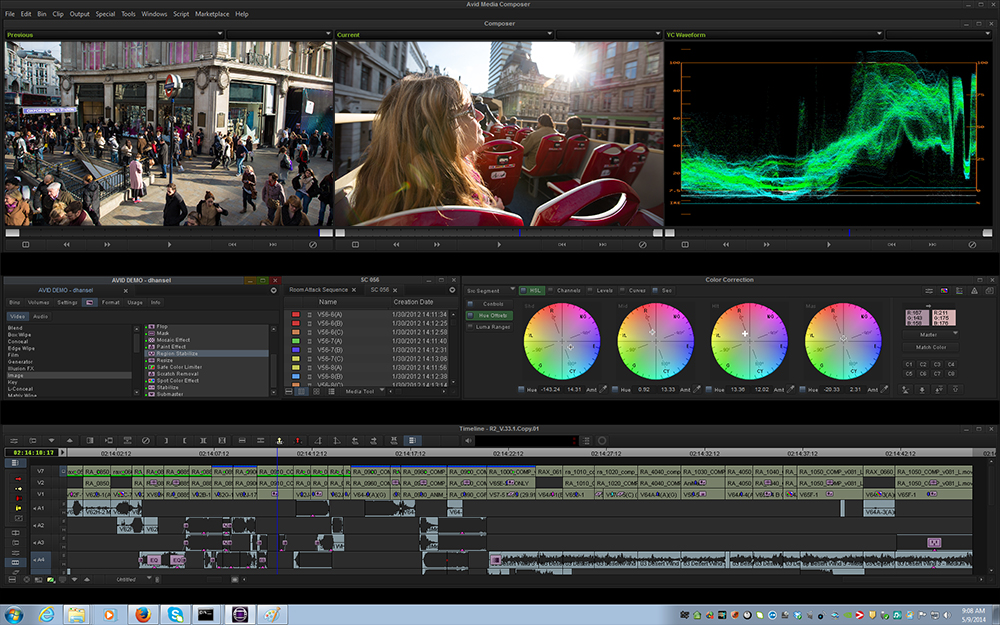Click the Effect Palette tab icon in project window
Screen dimensions: 1000x625
[x=89, y=302]
